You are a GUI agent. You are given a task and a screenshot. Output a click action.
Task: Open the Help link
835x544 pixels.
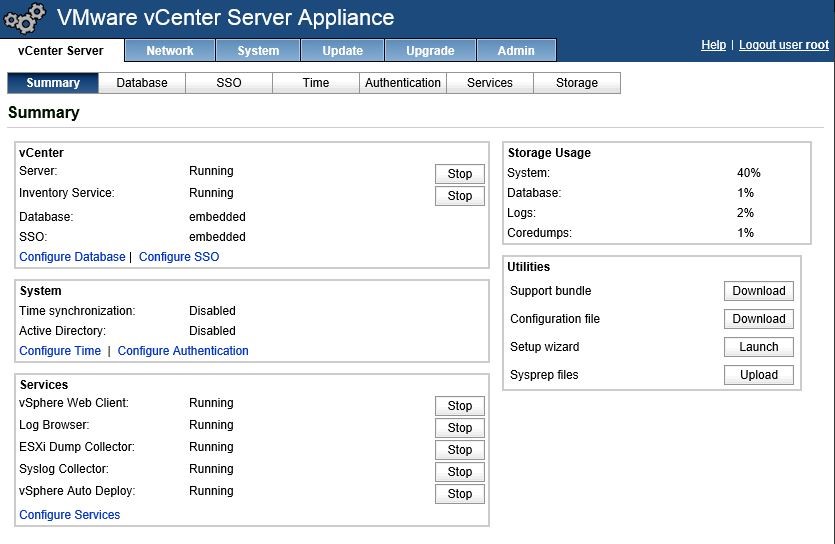[713, 45]
